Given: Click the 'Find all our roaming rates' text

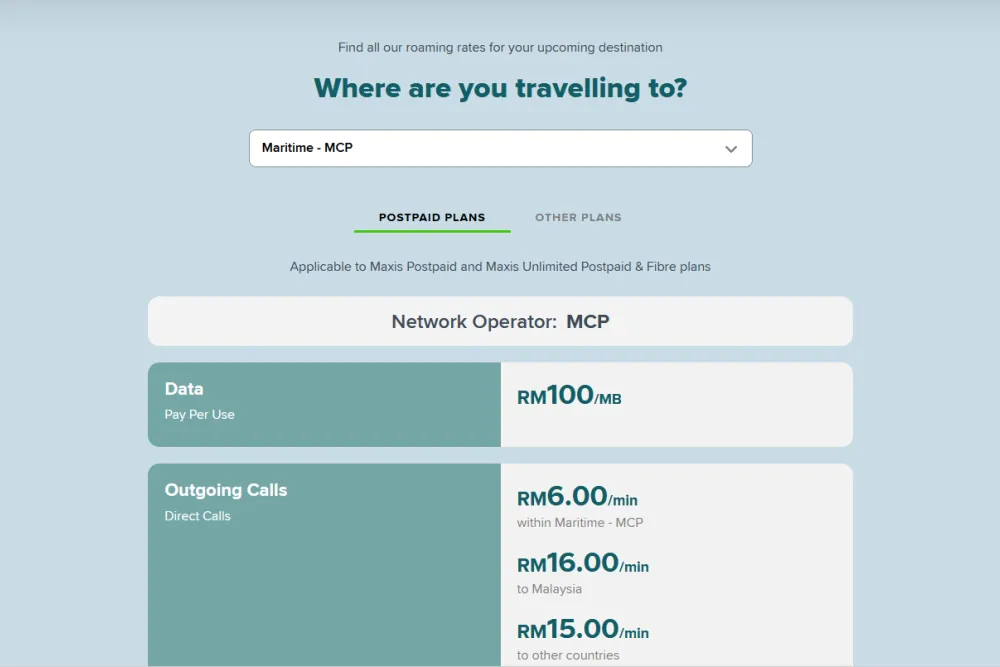Looking at the screenshot, I should click(x=500, y=47).
